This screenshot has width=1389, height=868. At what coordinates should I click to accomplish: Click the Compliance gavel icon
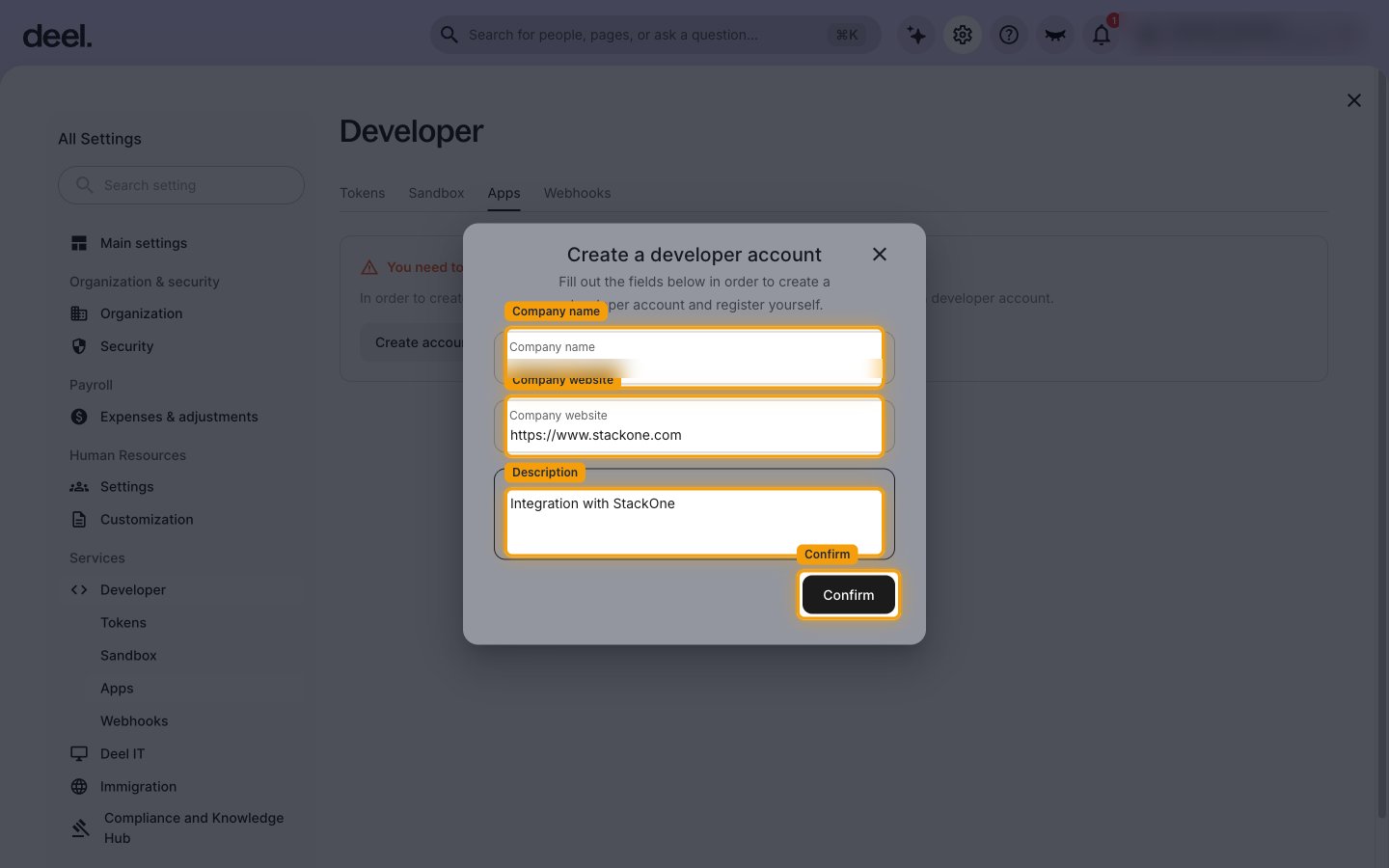coord(81,827)
